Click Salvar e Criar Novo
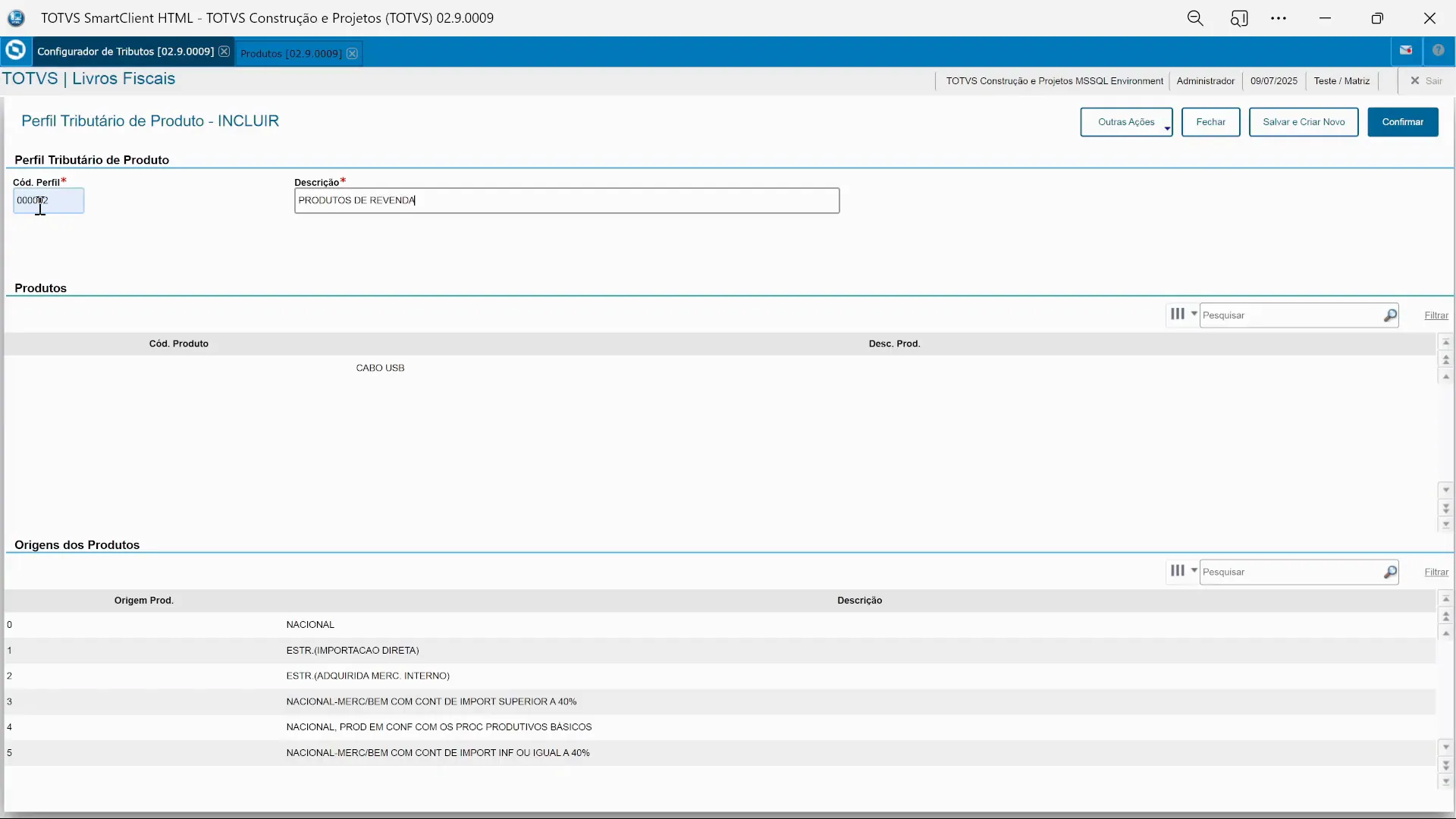The image size is (1456, 819). [1303, 122]
